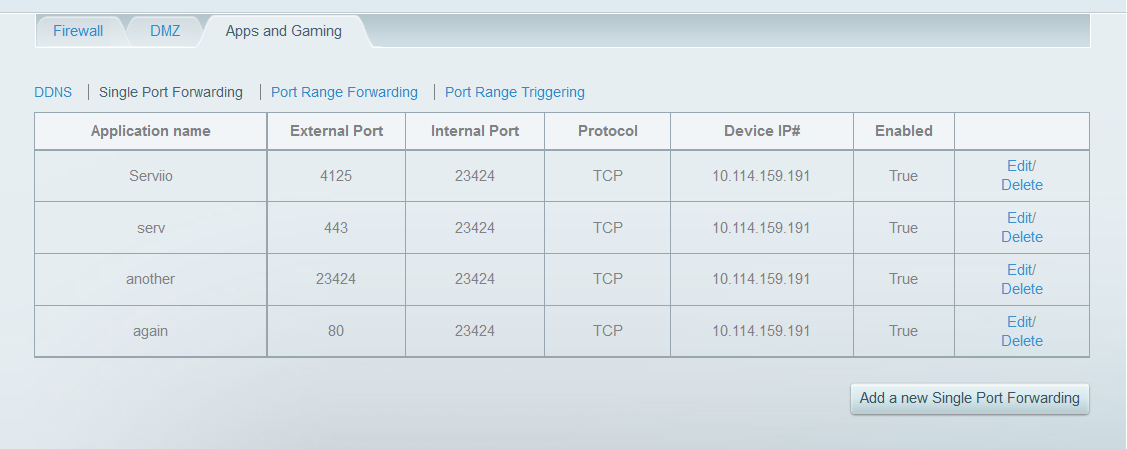Select Single Port Forwarding sub-tab
Screen dimensions: 1127x449
click(170, 92)
